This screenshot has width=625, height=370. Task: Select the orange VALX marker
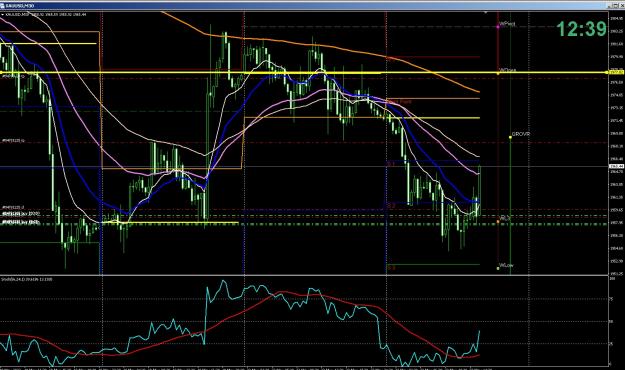[498, 221]
